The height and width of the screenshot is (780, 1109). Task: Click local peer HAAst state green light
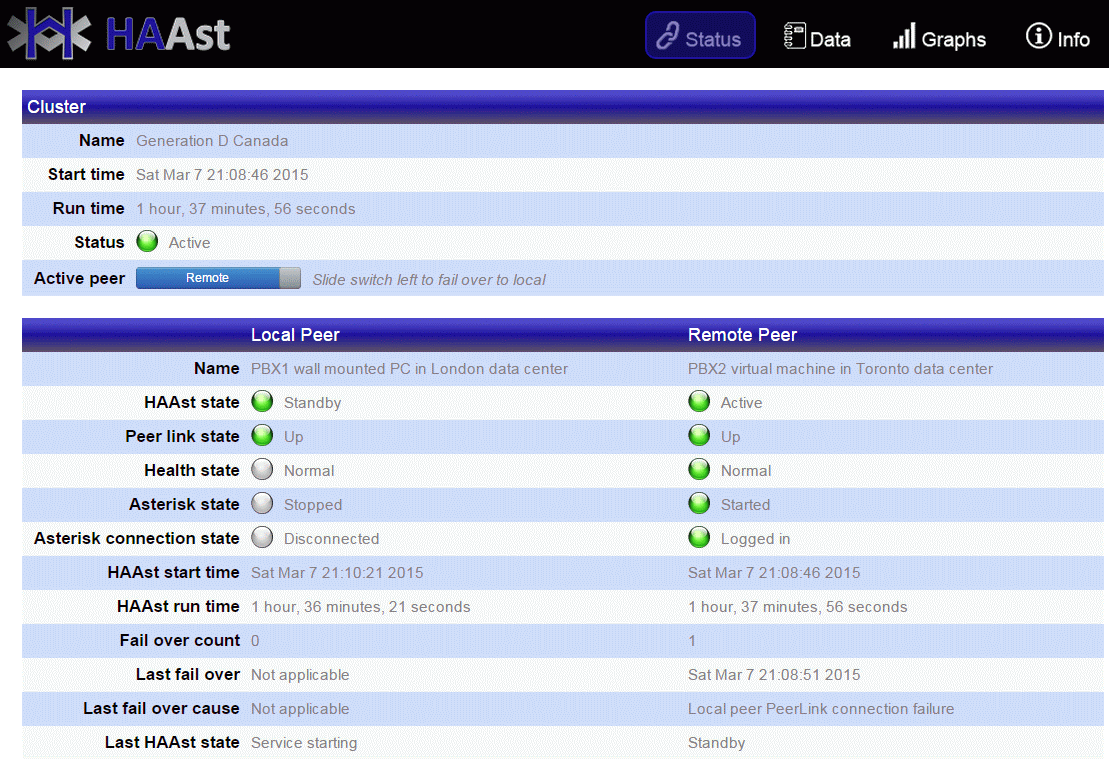(262, 402)
